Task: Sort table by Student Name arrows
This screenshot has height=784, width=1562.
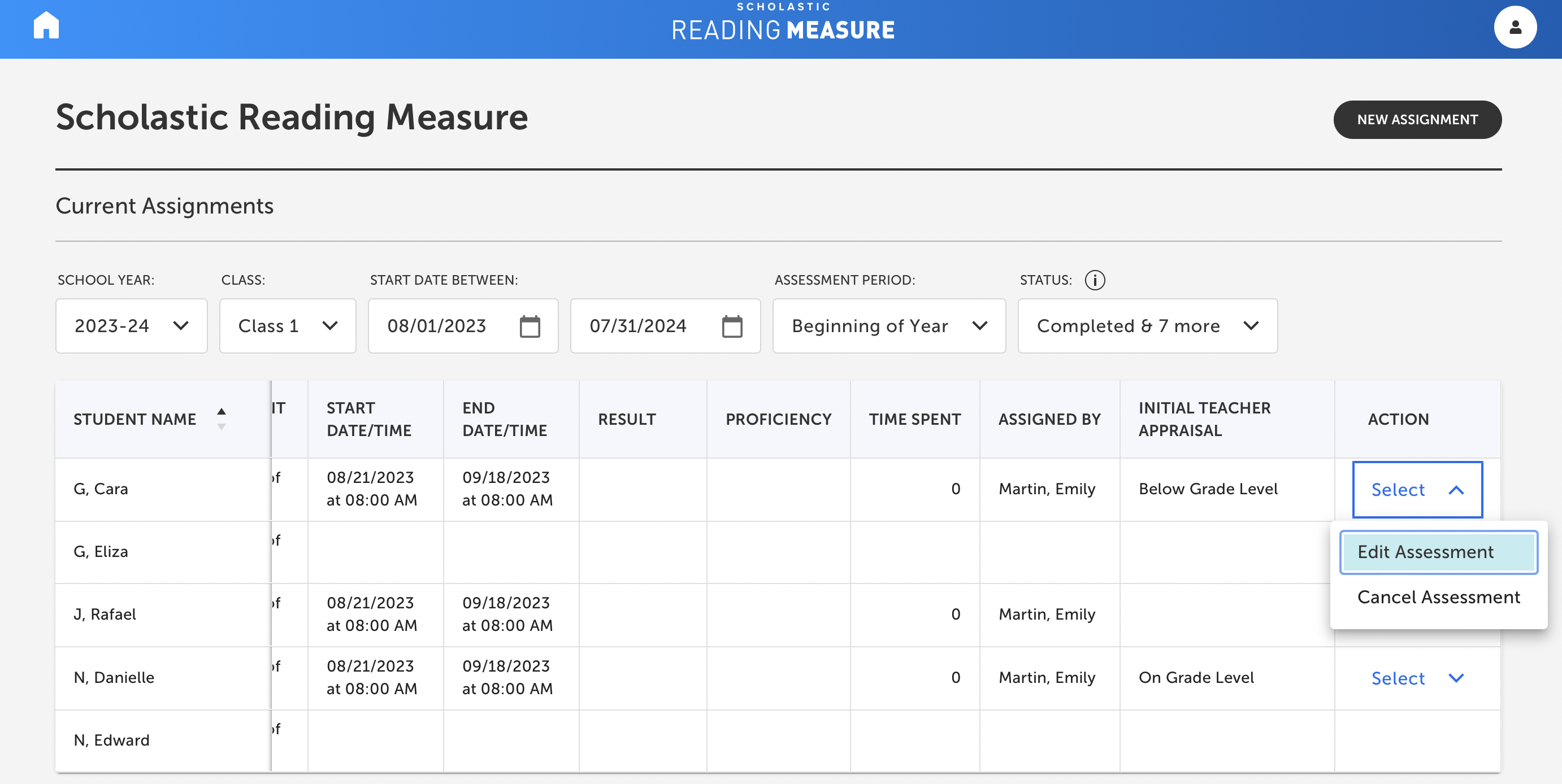Action: [x=222, y=419]
